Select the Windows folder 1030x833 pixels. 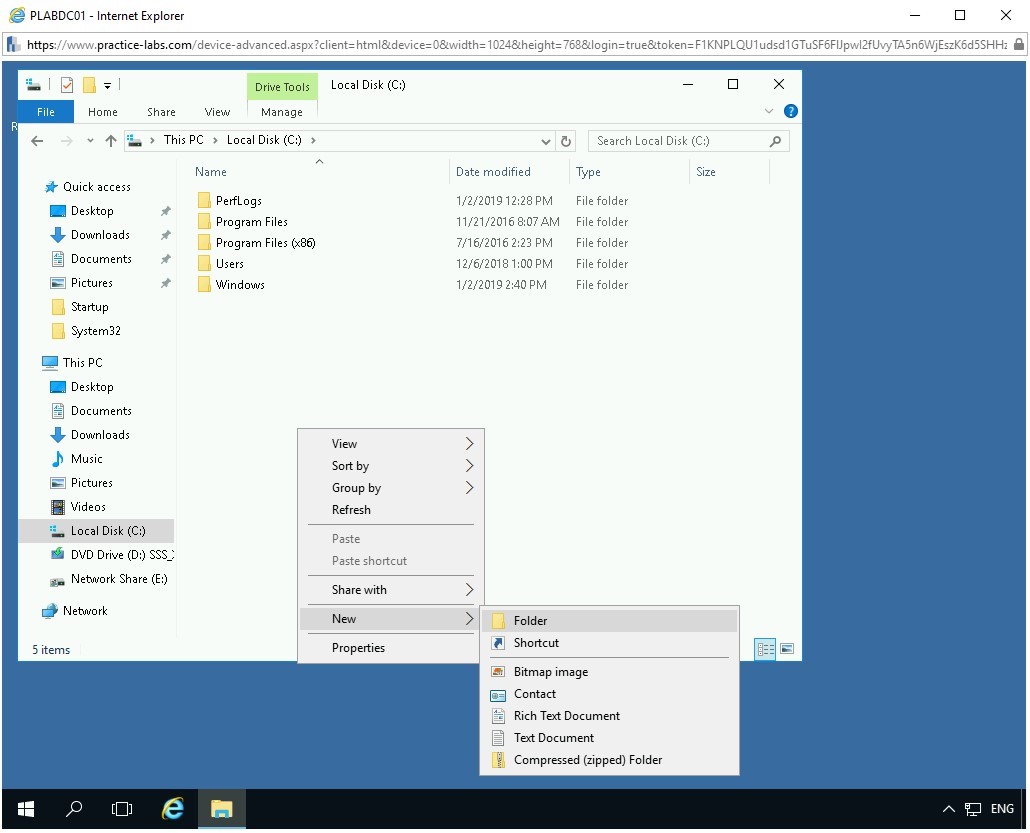[x=240, y=284]
